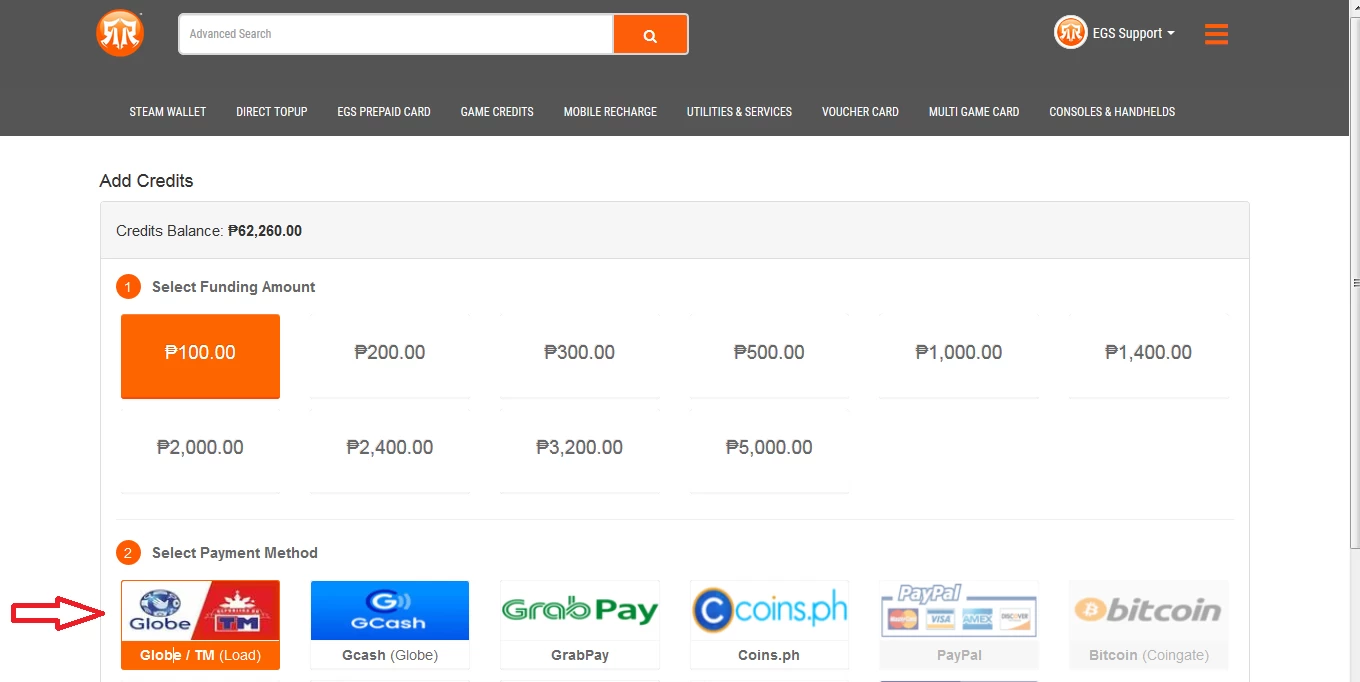Click the Select Funding Amount heading
The image size is (1360, 682).
point(233,287)
